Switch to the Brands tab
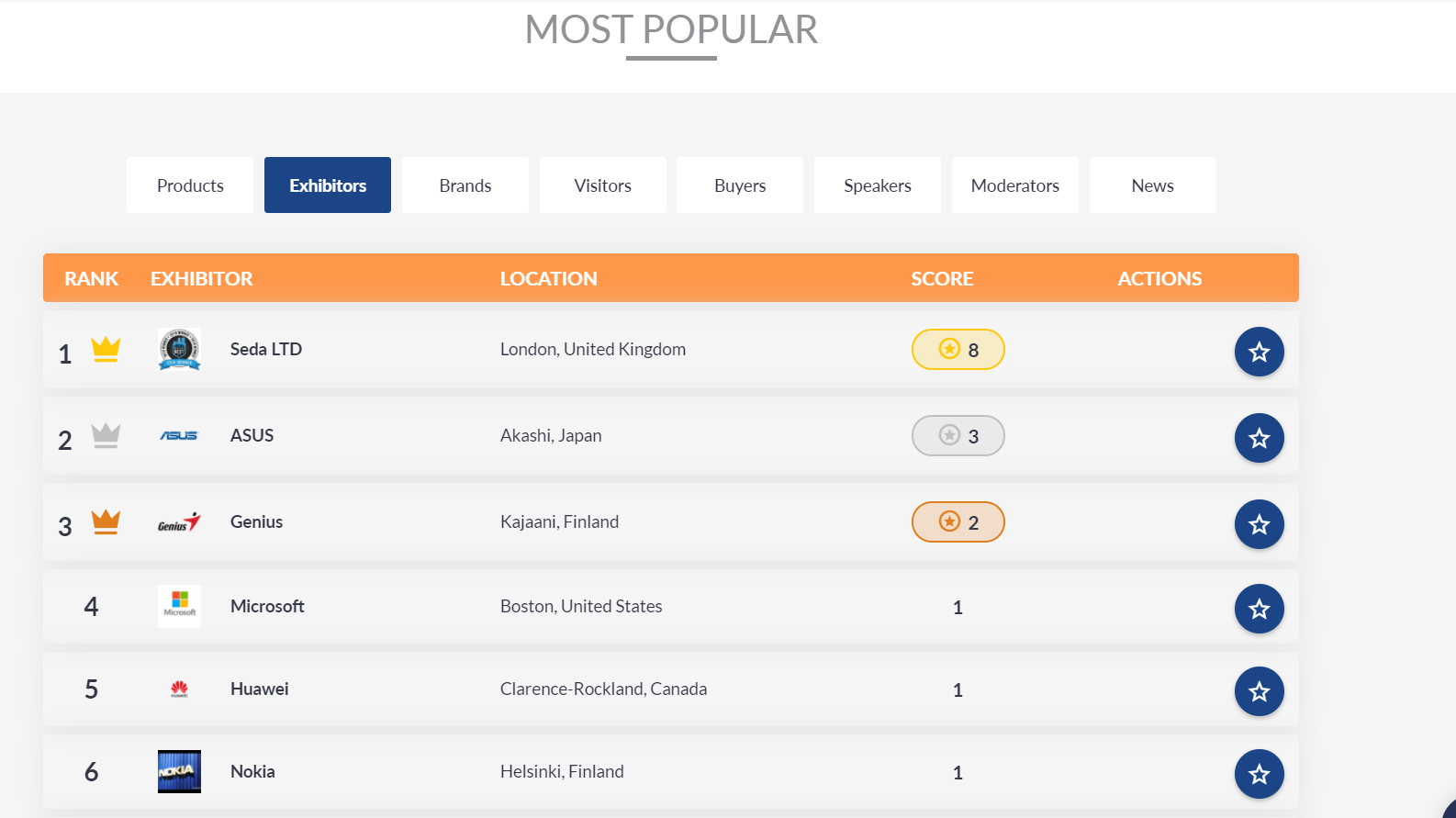The height and width of the screenshot is (818, 1456). coord(465,185)
